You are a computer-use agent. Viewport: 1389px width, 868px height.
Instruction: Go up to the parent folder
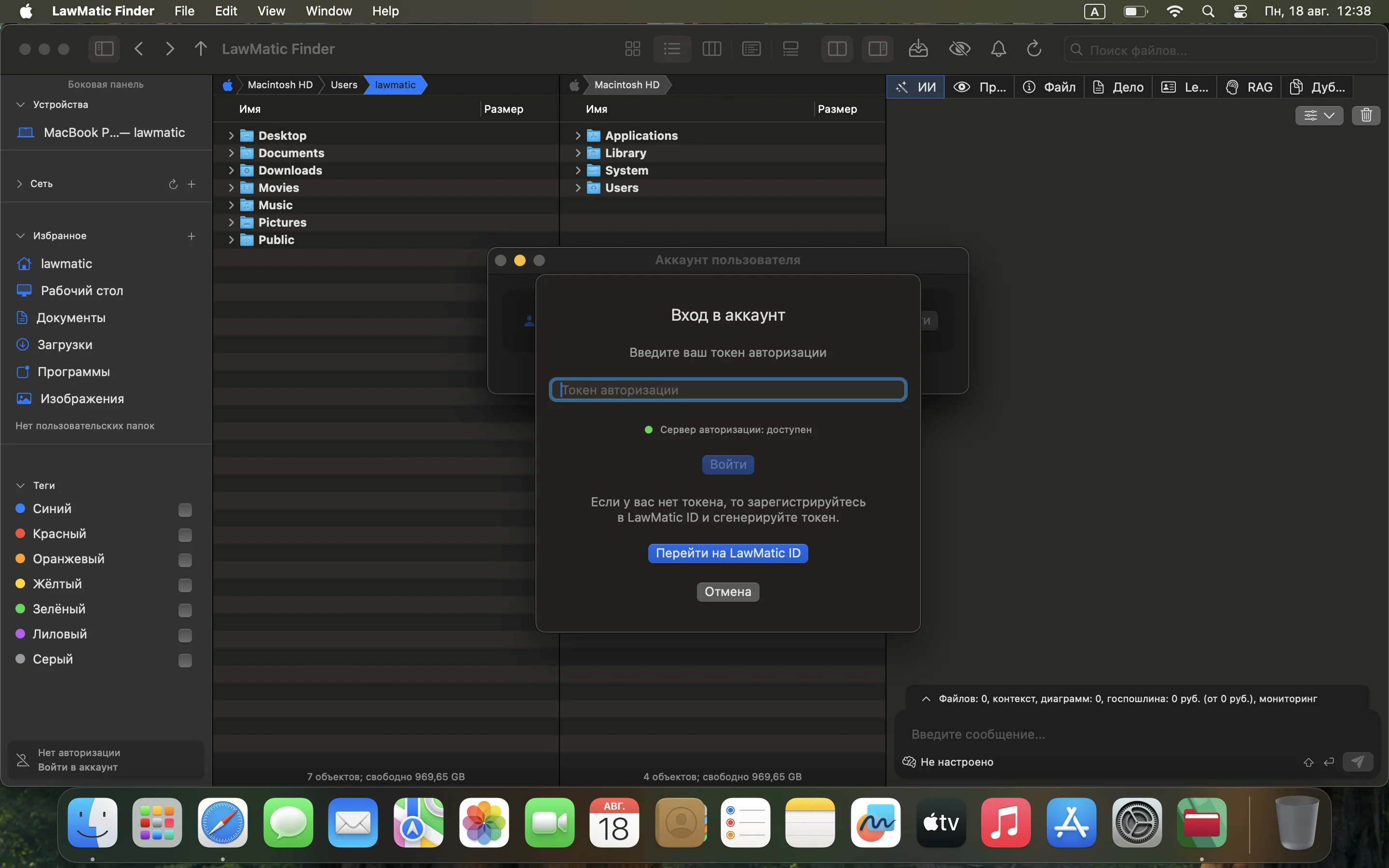tap(200, 49)
